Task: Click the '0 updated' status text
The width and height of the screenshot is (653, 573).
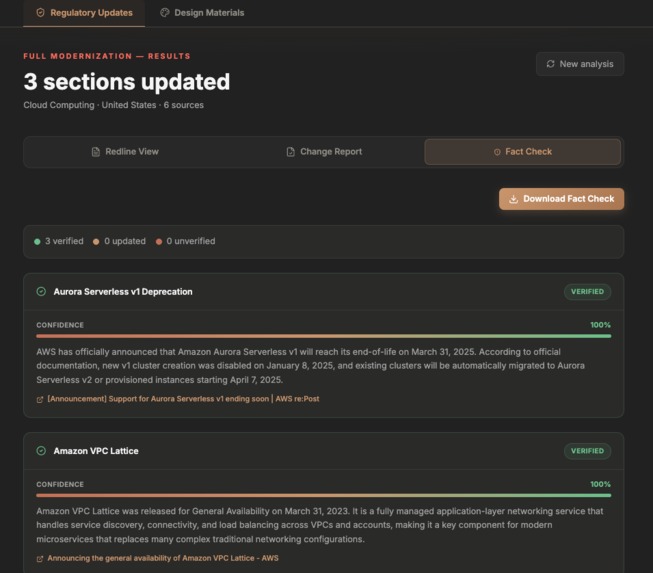Action: pos(125,241)
